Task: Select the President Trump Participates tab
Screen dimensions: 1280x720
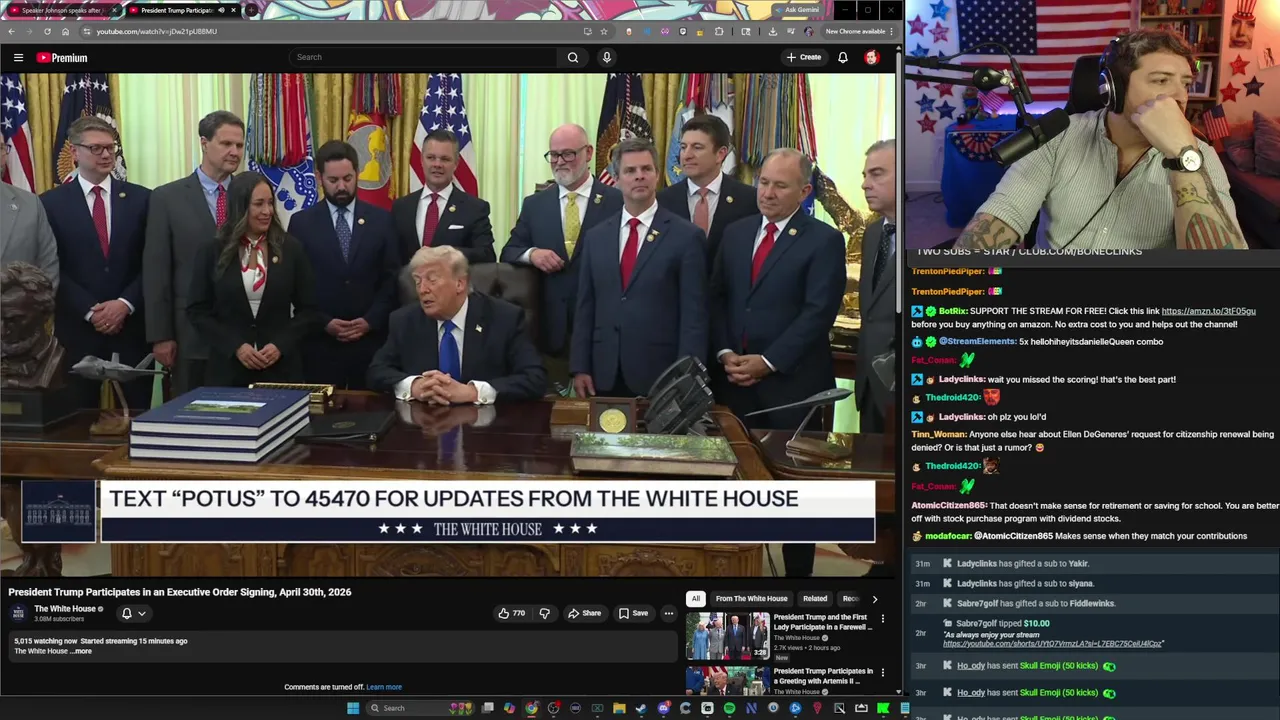Action: point(176,10)
